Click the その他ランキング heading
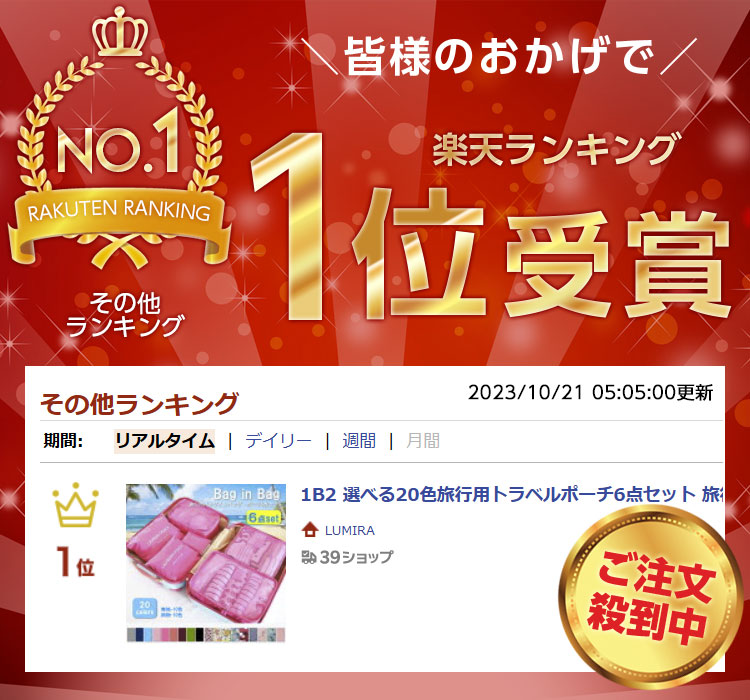Image resolution: width=750 pixels, height=700 pixels. tap(139, 404)
